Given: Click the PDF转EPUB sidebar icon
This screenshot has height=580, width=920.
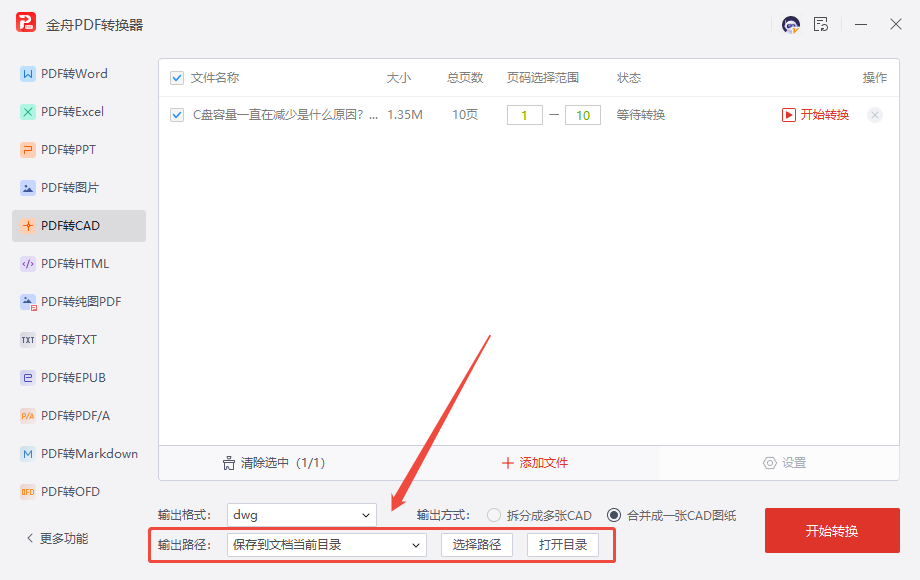Looking at the screenshot, I should click(28, 378).
